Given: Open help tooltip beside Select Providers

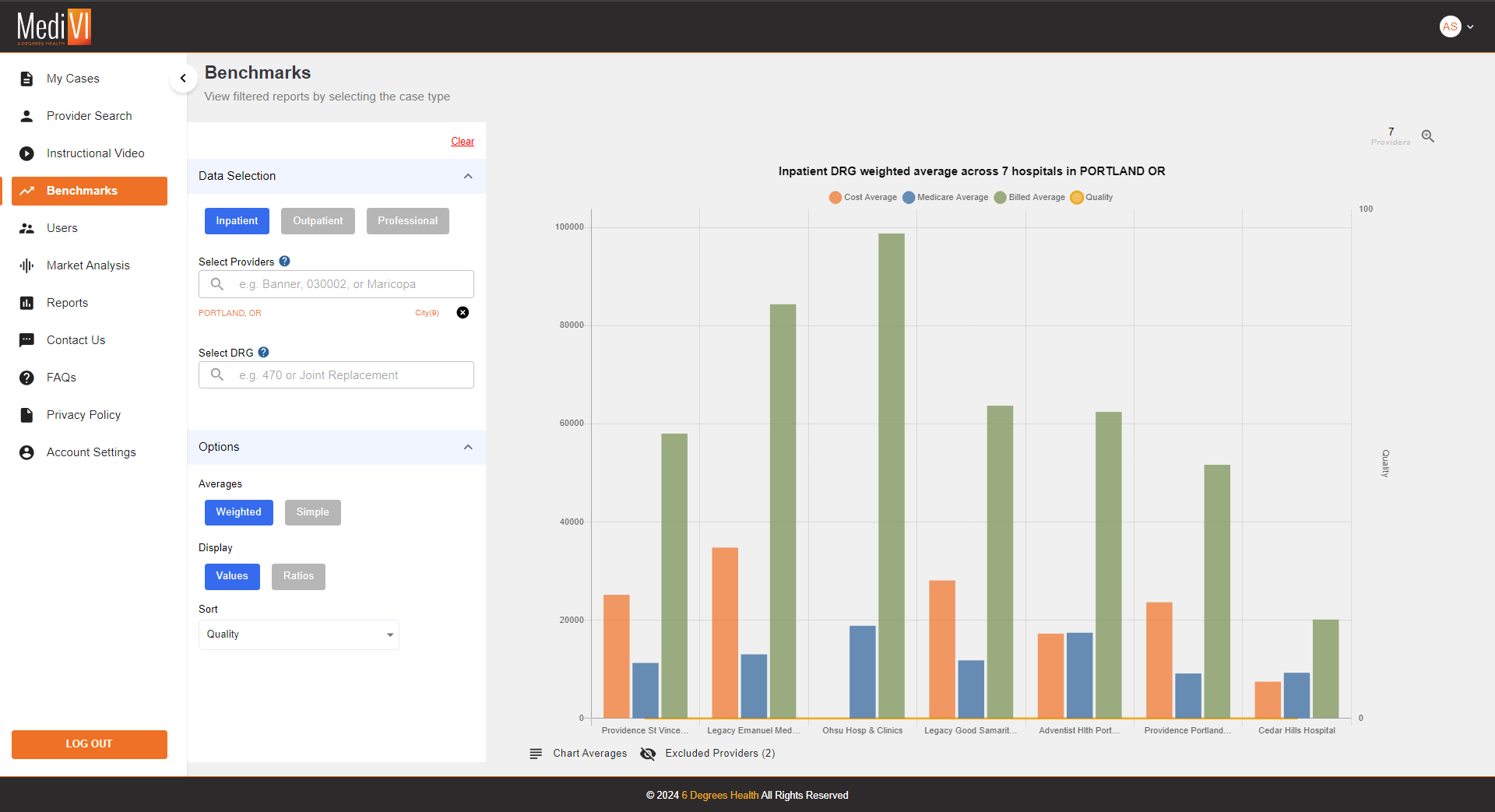Looking at the screenshot, I should point(285,262).
